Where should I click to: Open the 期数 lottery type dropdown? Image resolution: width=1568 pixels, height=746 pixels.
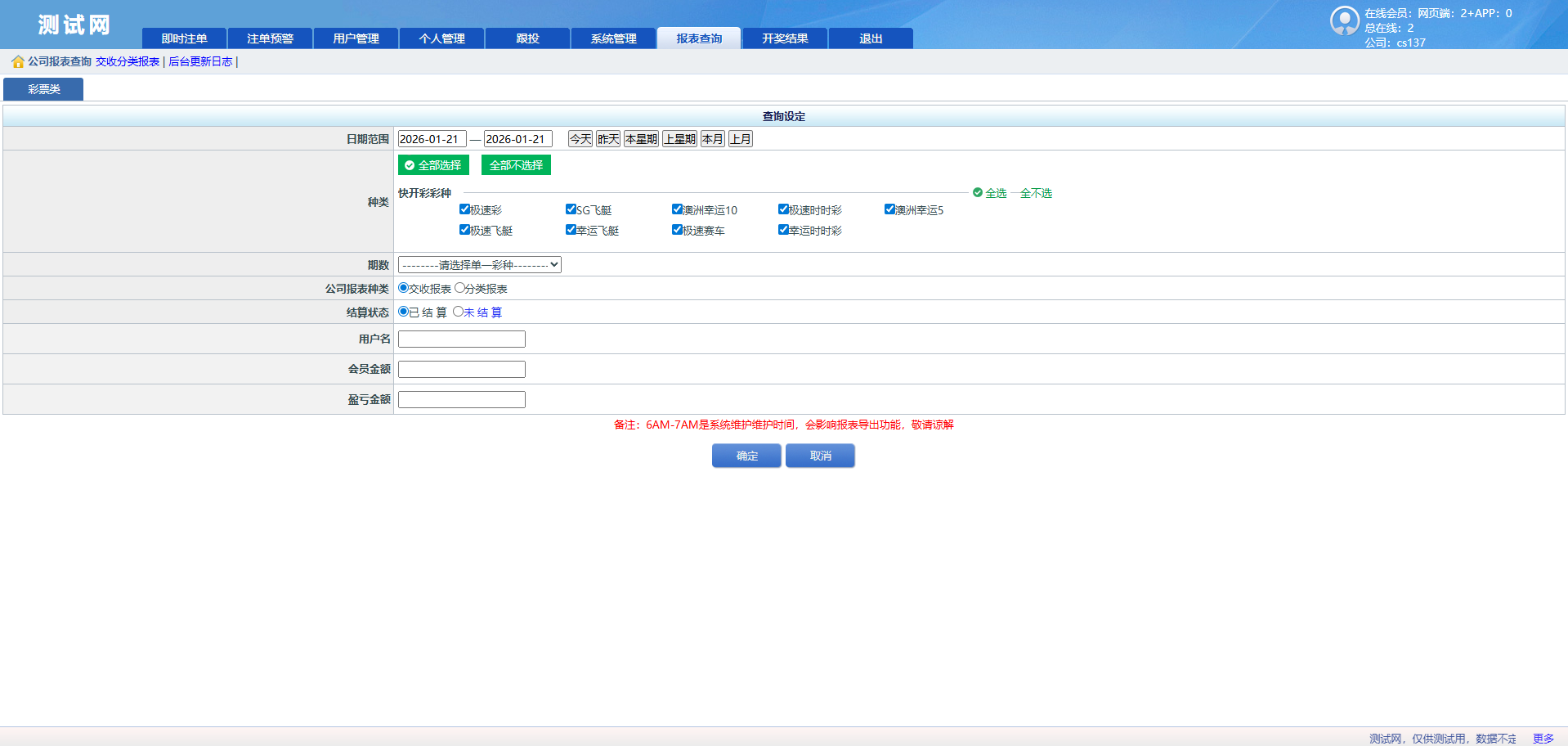(x=479, y=265)
